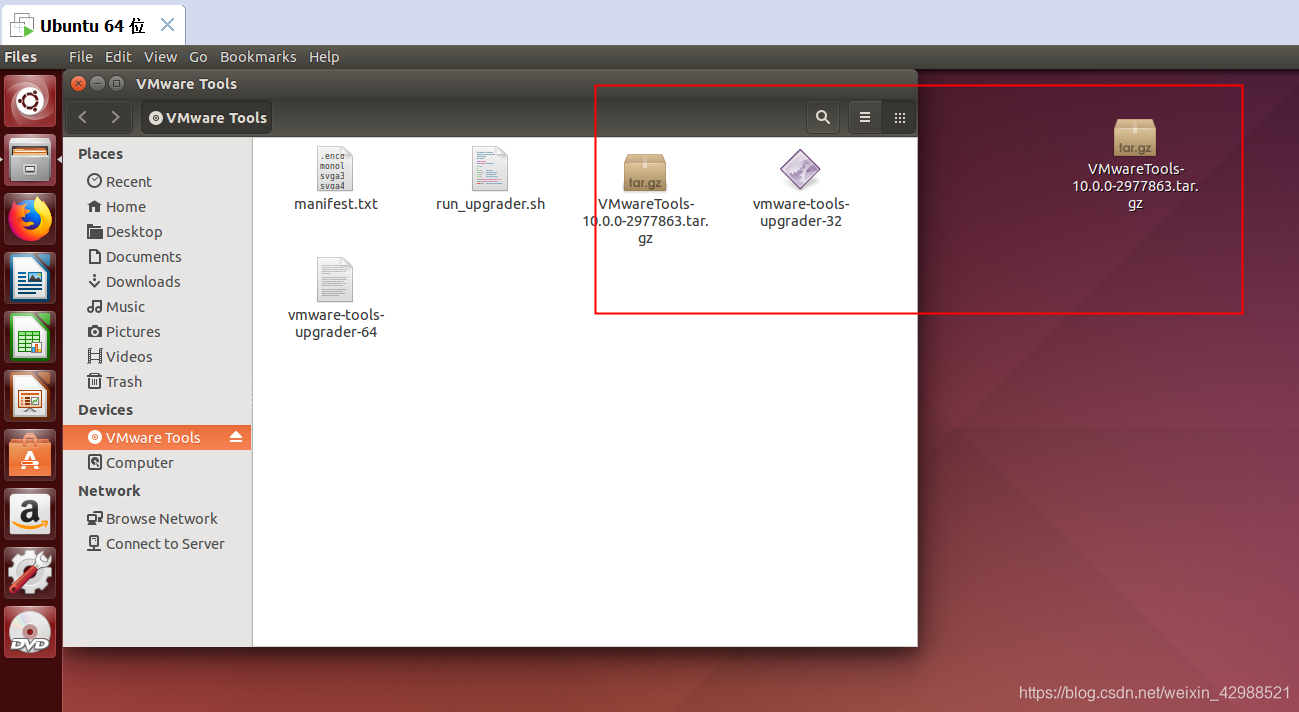Open the Go menu
This screenshot has width=1299, height=712.
tap(198, 57)
